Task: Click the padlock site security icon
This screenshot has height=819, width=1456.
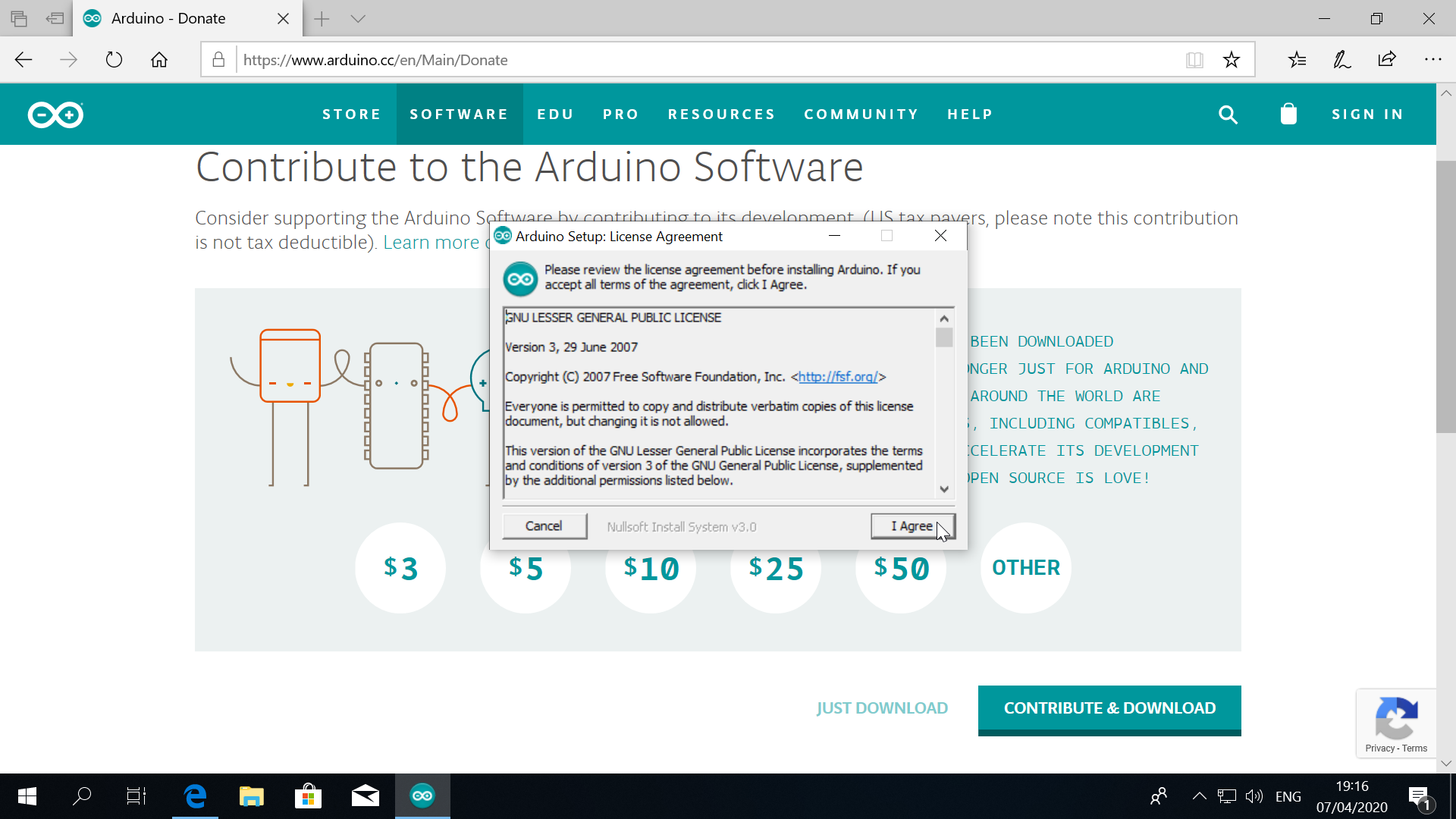Action: click(x=218, y=60)
